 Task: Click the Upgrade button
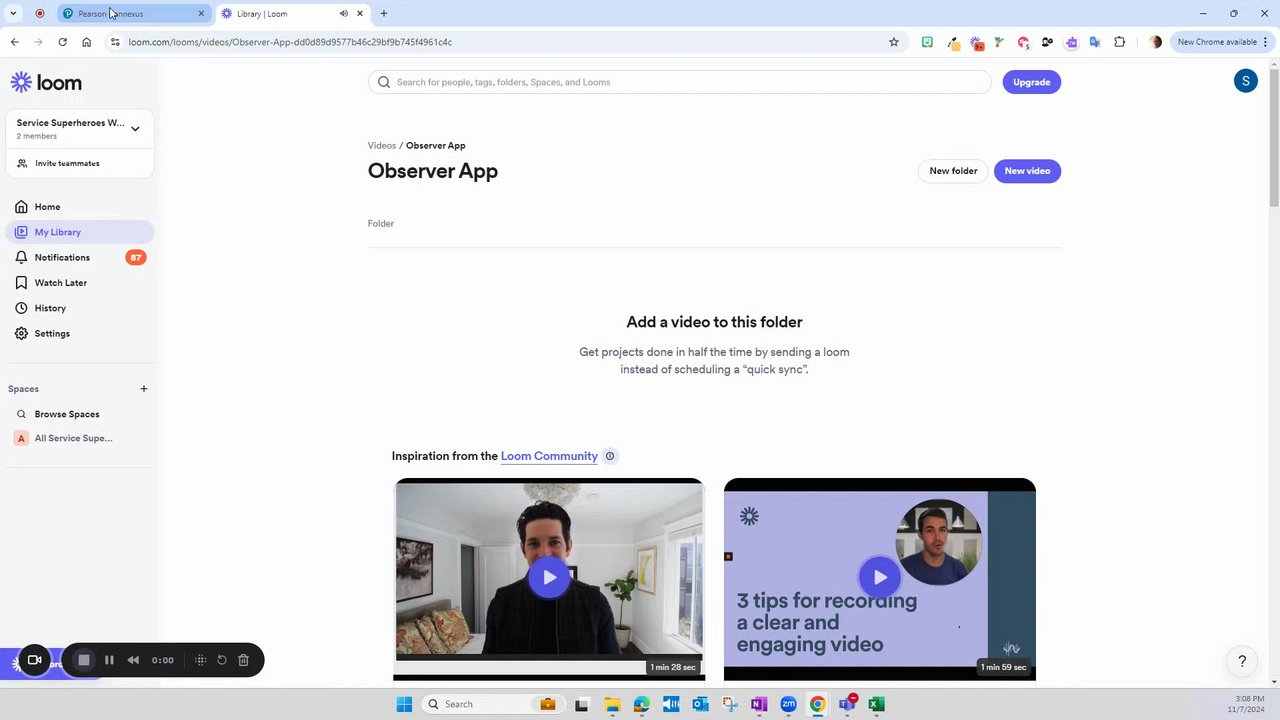pyautogui.click(x=1031, y=82)
